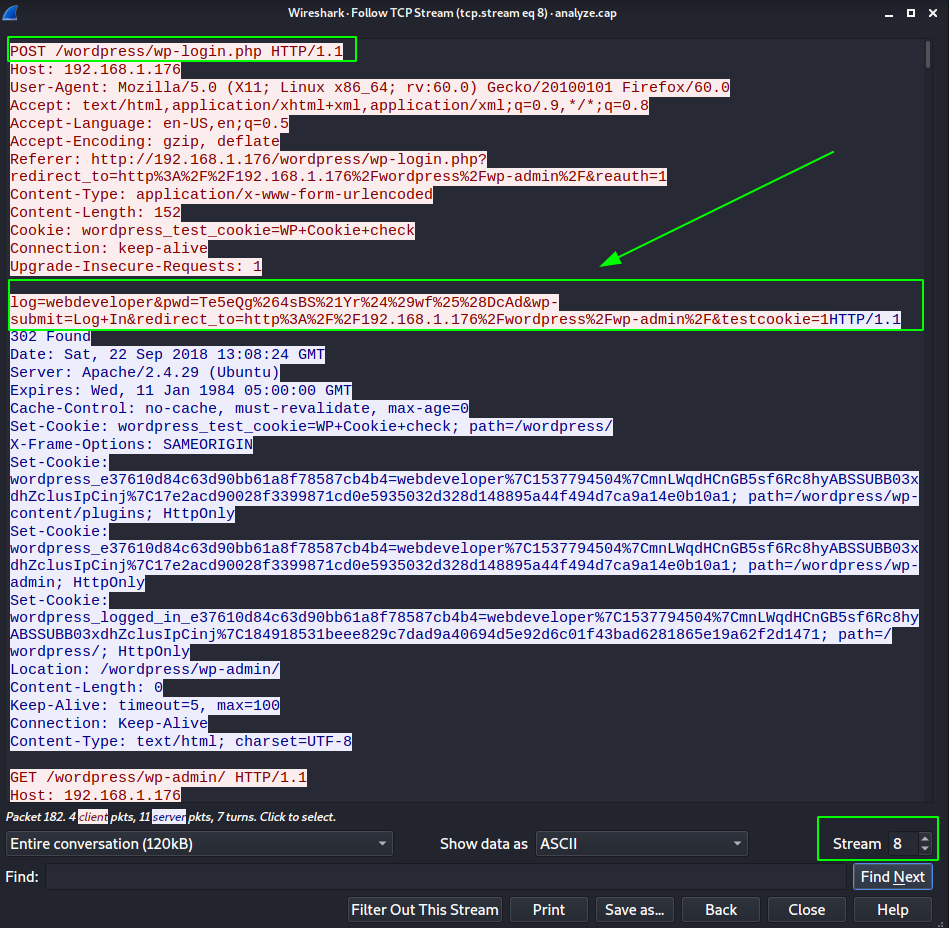
Task: Click the Stream number value field
Action: point(900,844)
